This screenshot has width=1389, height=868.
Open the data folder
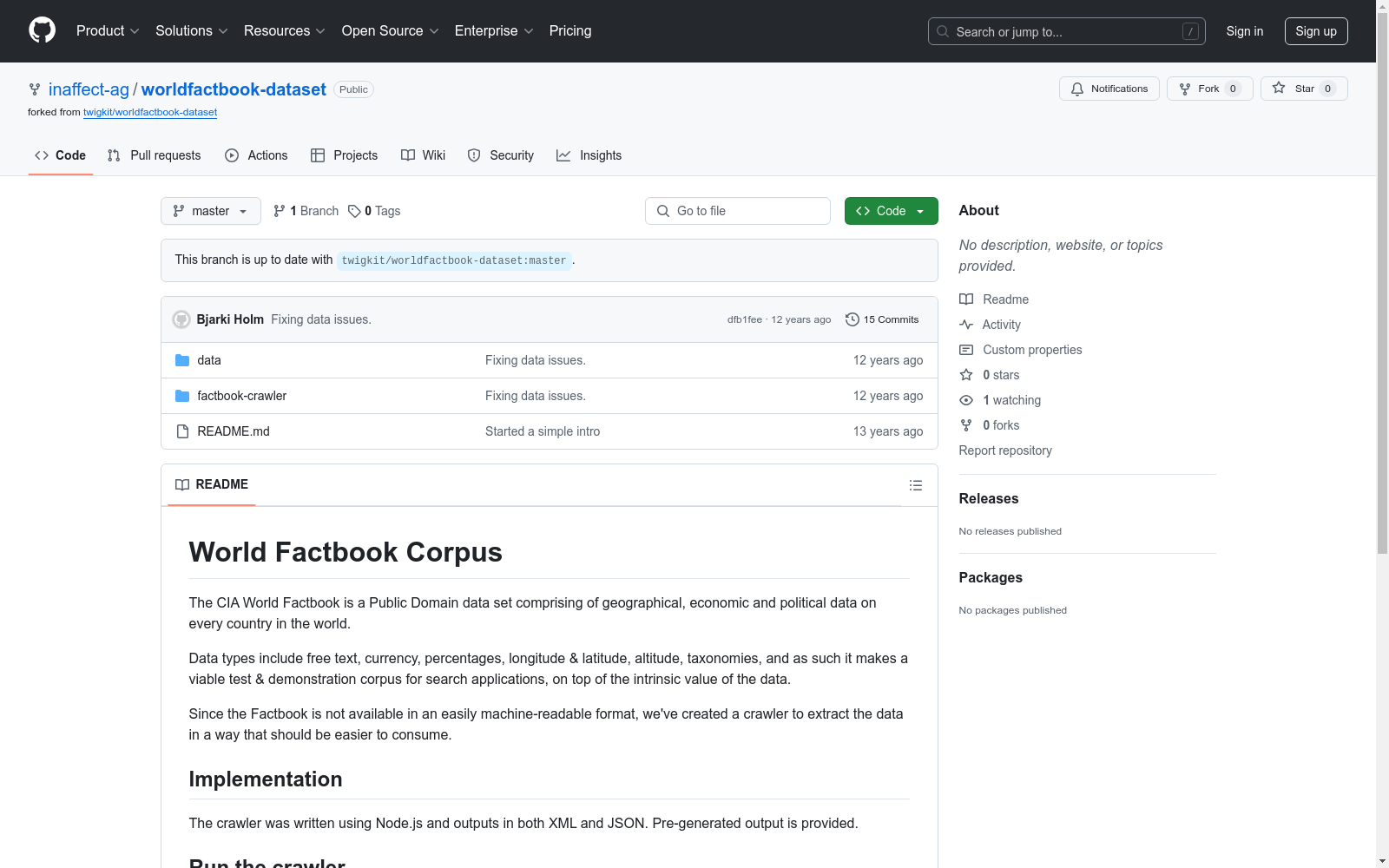pos(209,360)
